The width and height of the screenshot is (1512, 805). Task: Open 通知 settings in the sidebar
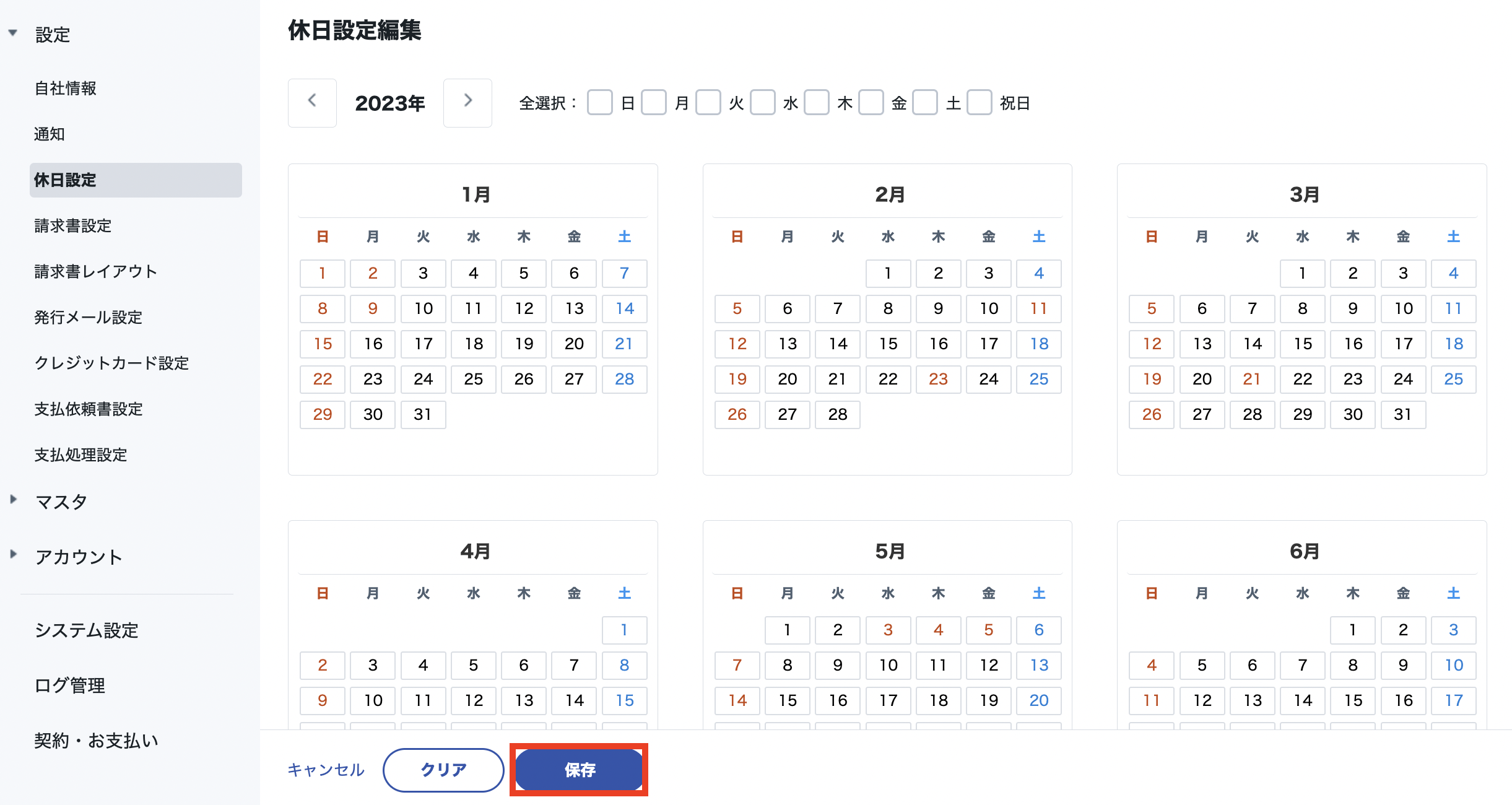50,134
